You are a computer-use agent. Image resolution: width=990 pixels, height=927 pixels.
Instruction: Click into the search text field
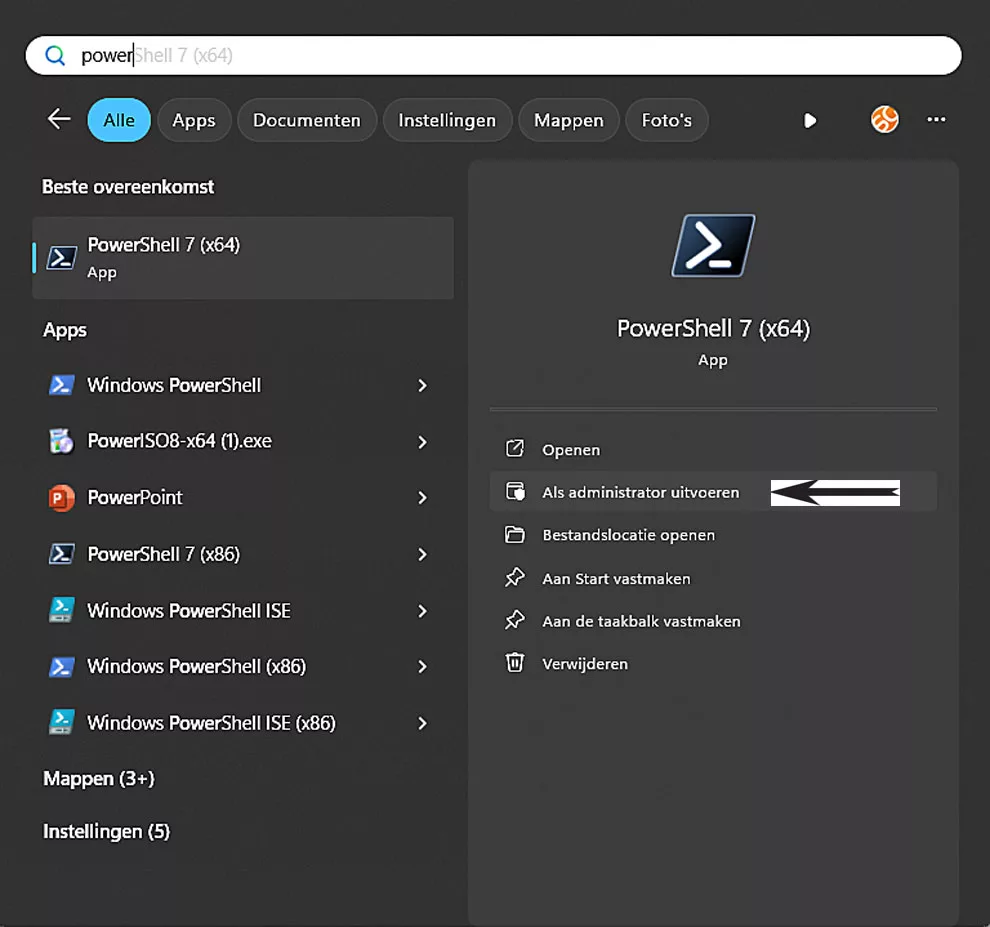coord(493,56)
